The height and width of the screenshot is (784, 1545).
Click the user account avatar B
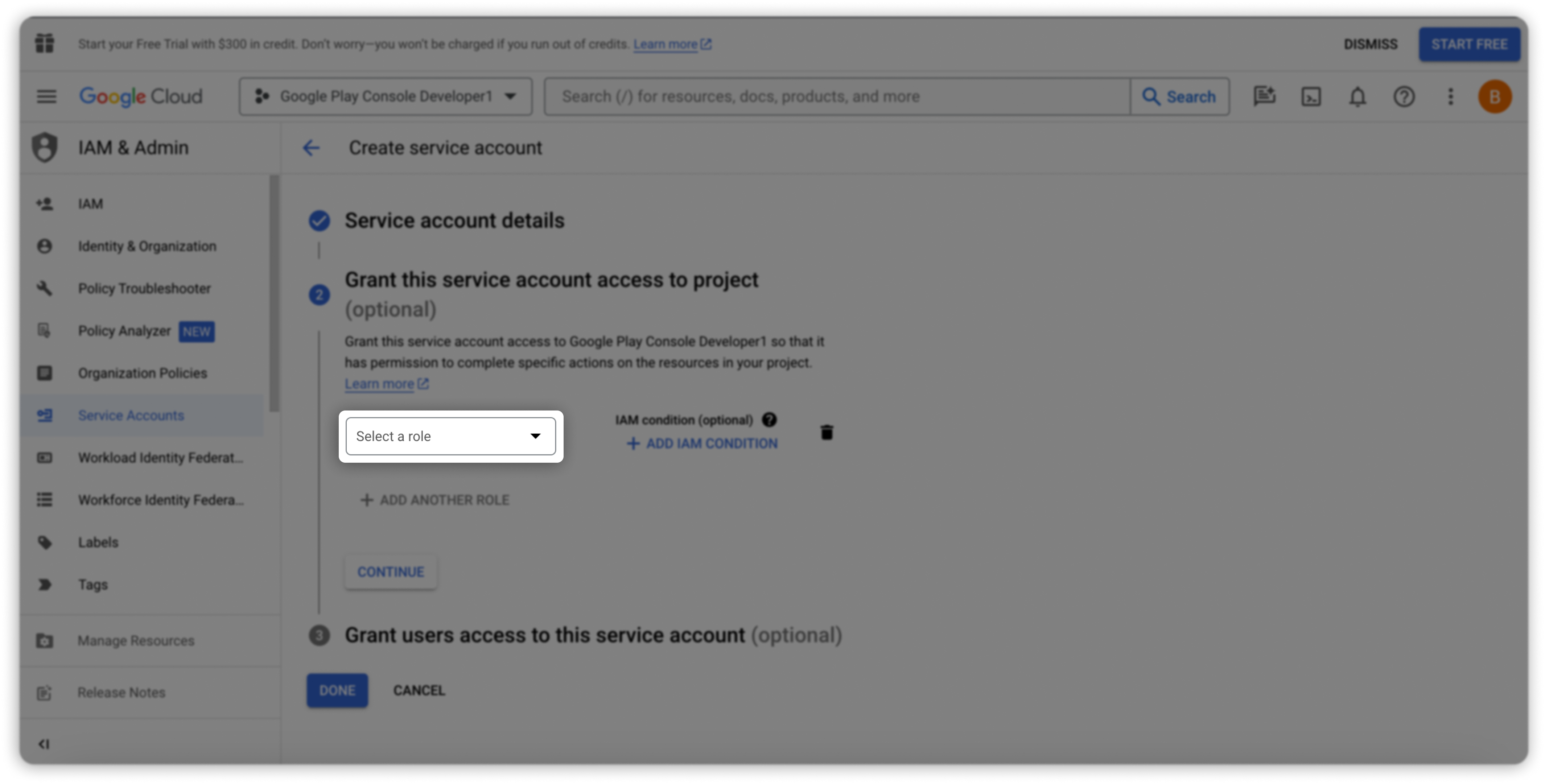coord(1494,96)
